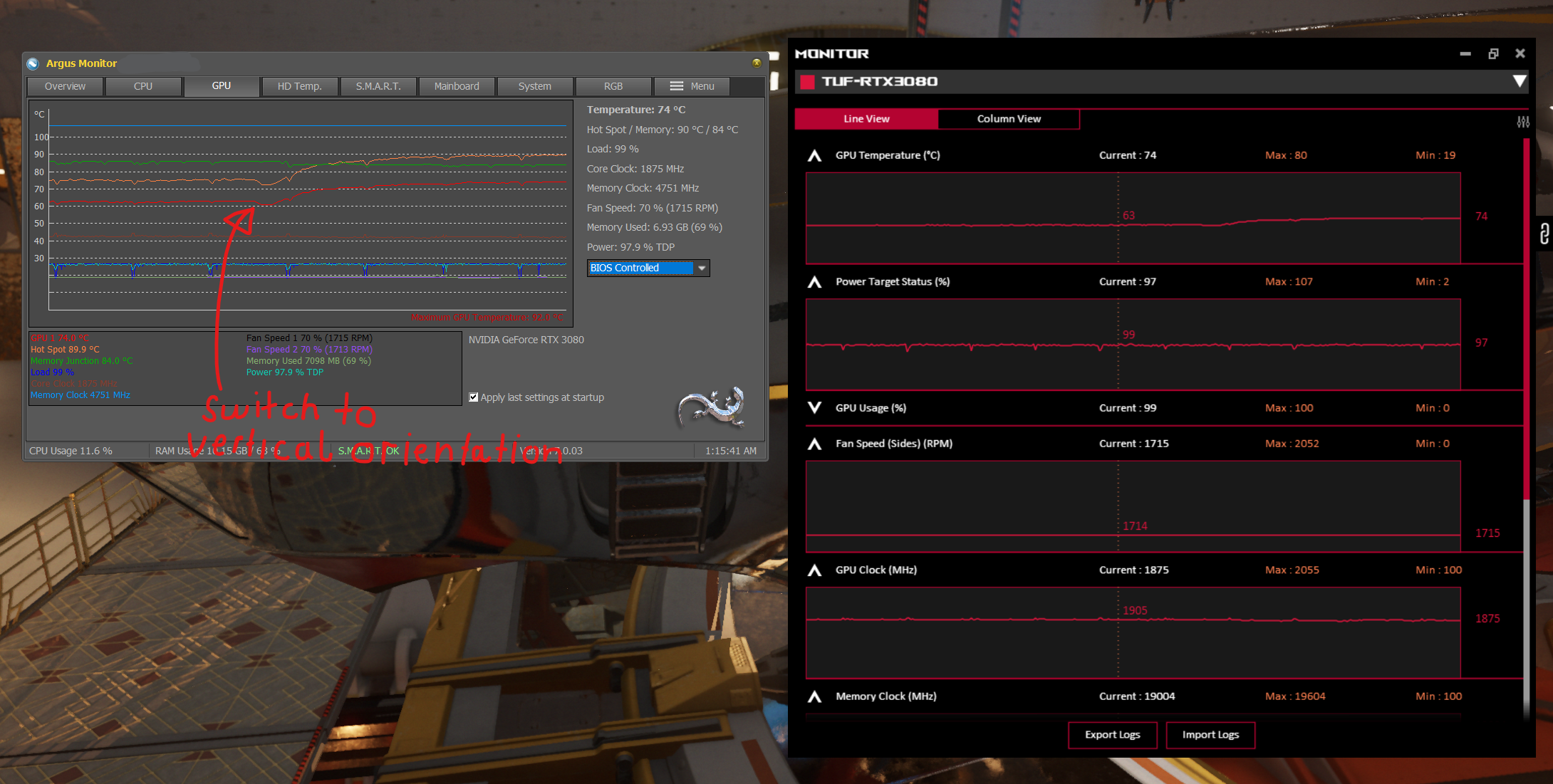Collapse the GPU Clock graph
Viewport: 1553px width, 784px height.
tap(815, 570)
